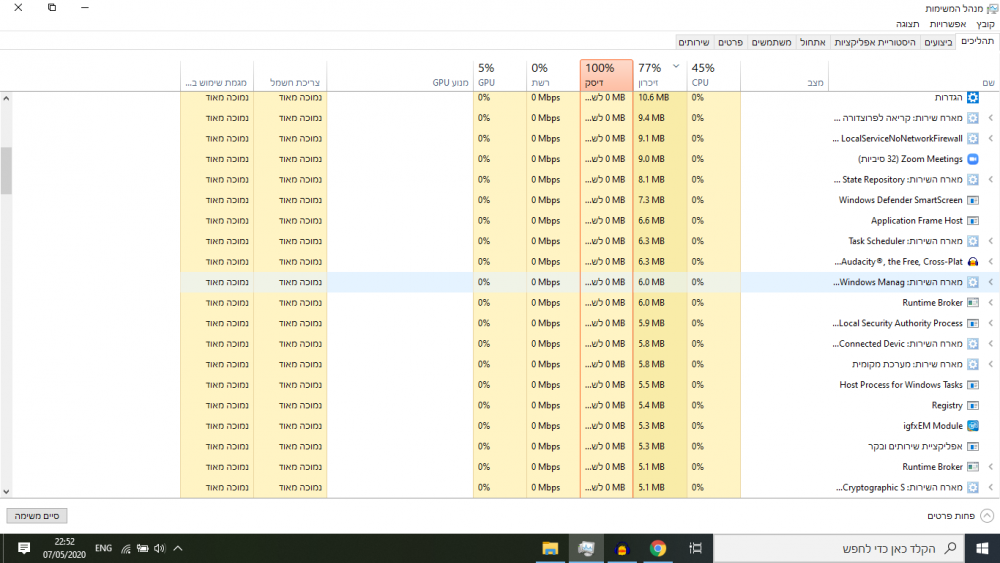The height and width of the screenshot is (563, 1000).
Task: Open Chrome from the taskbar
Action: pyautogui.click(x=658, y=548)
